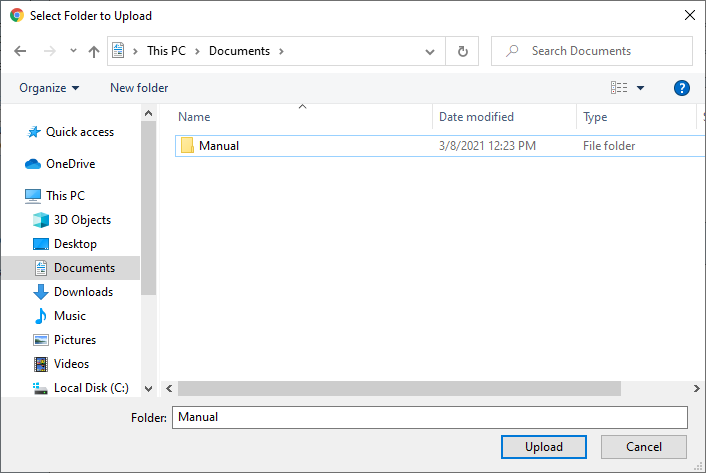706x473 pixels.
Task: Click horizontal scrollbar right arrow
Action: point(697,388)
